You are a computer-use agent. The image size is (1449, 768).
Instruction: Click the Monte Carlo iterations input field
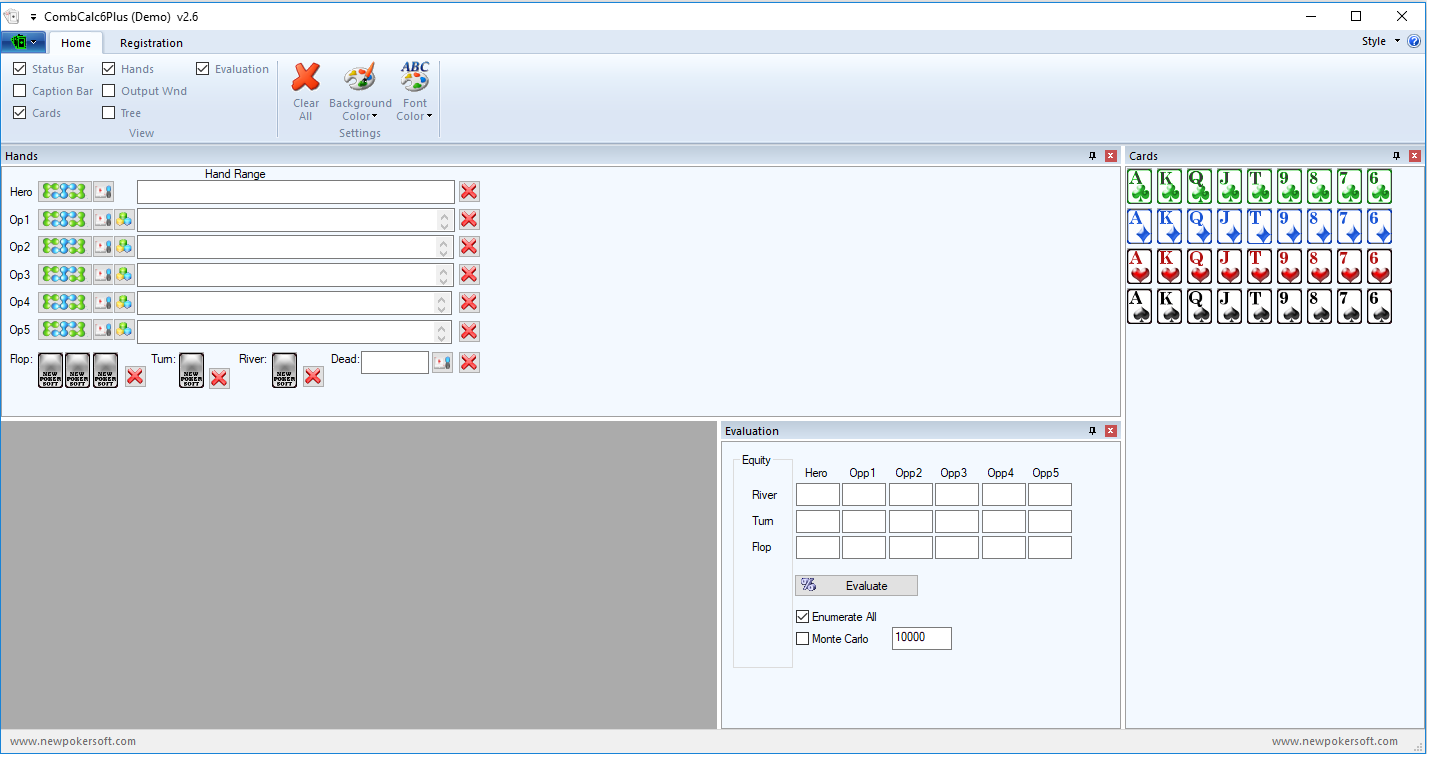point(921,638)
